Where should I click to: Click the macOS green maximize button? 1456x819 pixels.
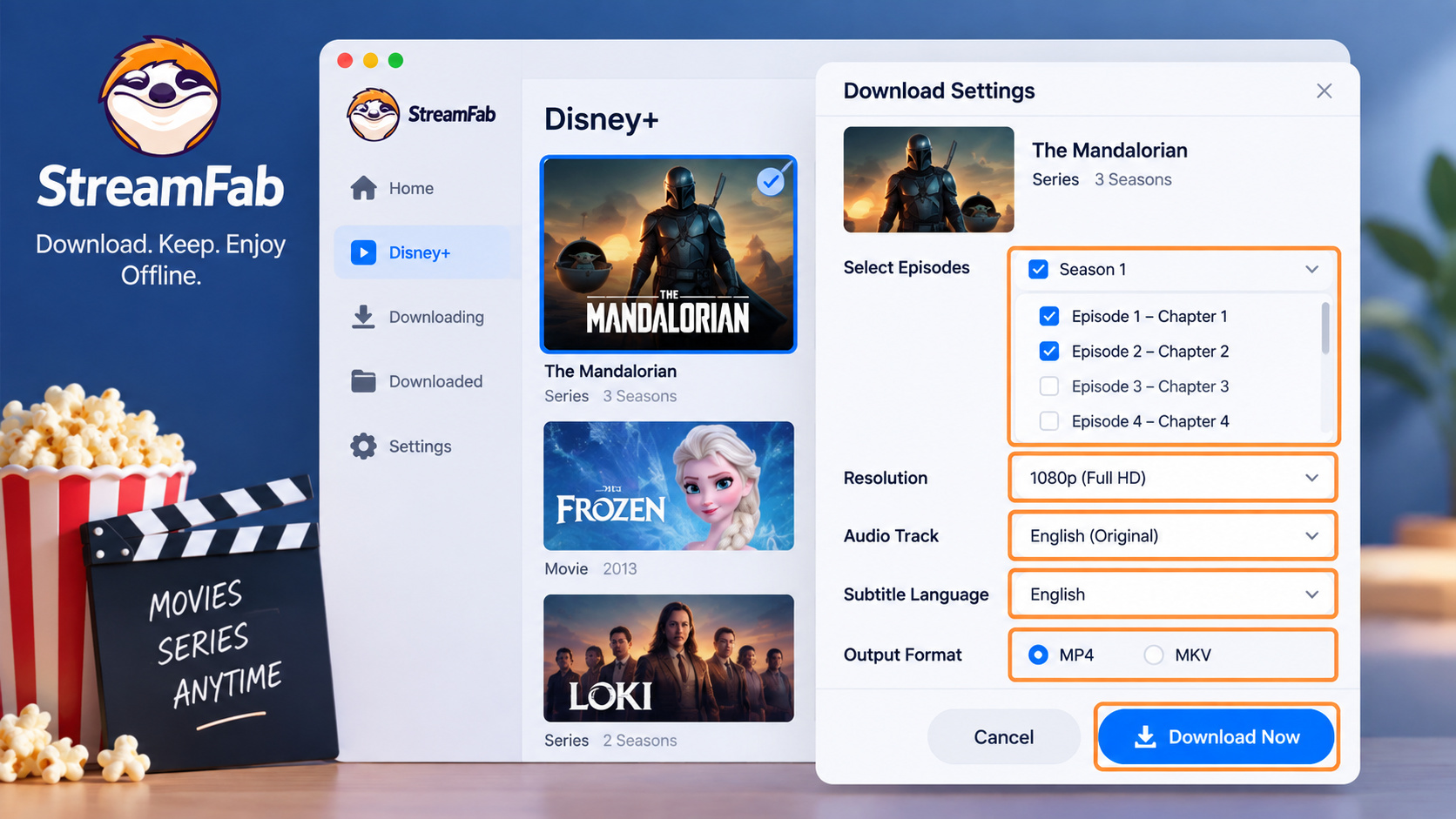pos(395,60)
